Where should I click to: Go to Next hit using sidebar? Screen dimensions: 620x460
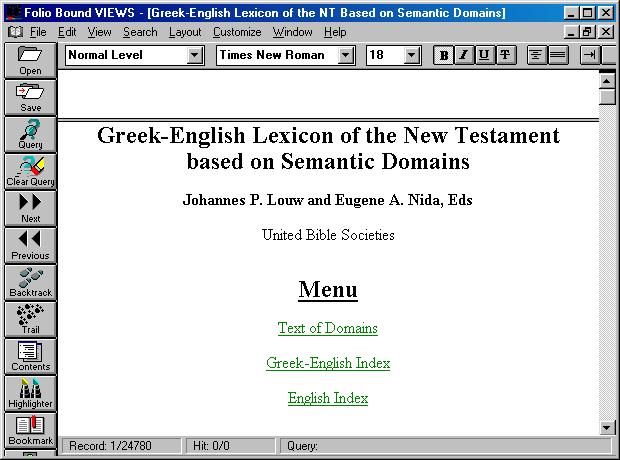[x=30, y=208]
